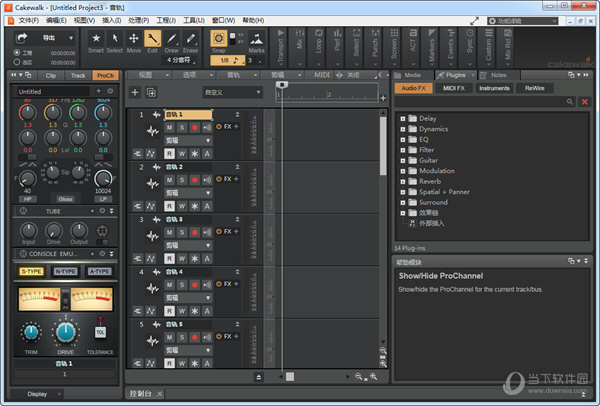Open the Export dropdown arrow
The width and height of the screenshot is (600, 406).
pos(71,38)
